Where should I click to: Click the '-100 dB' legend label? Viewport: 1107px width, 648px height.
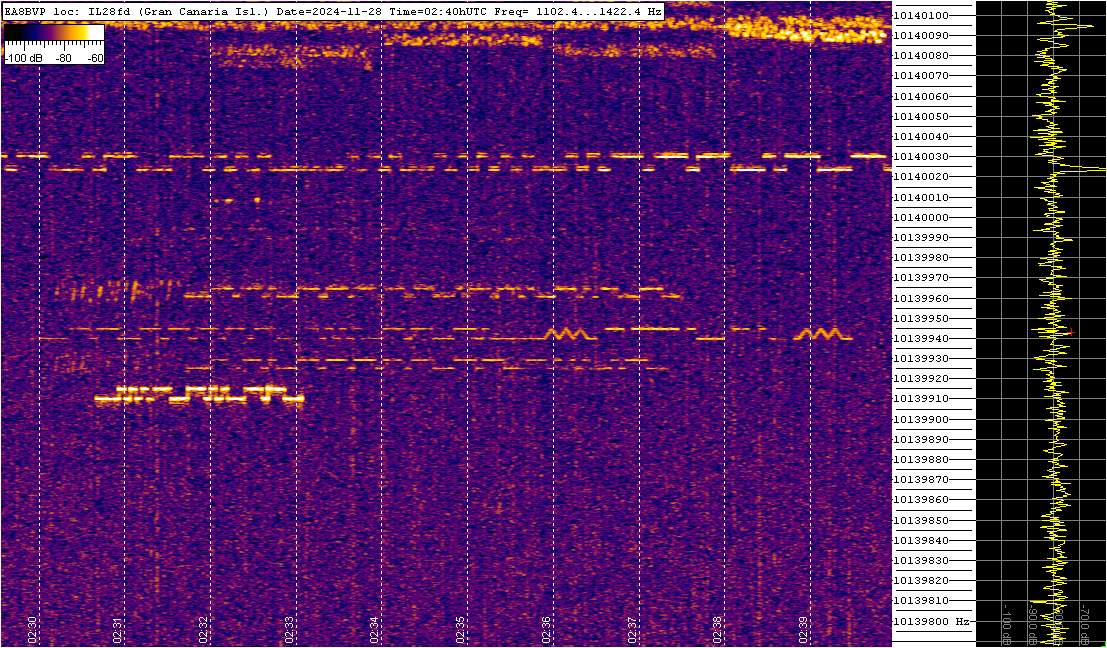(x=25, y=59)
